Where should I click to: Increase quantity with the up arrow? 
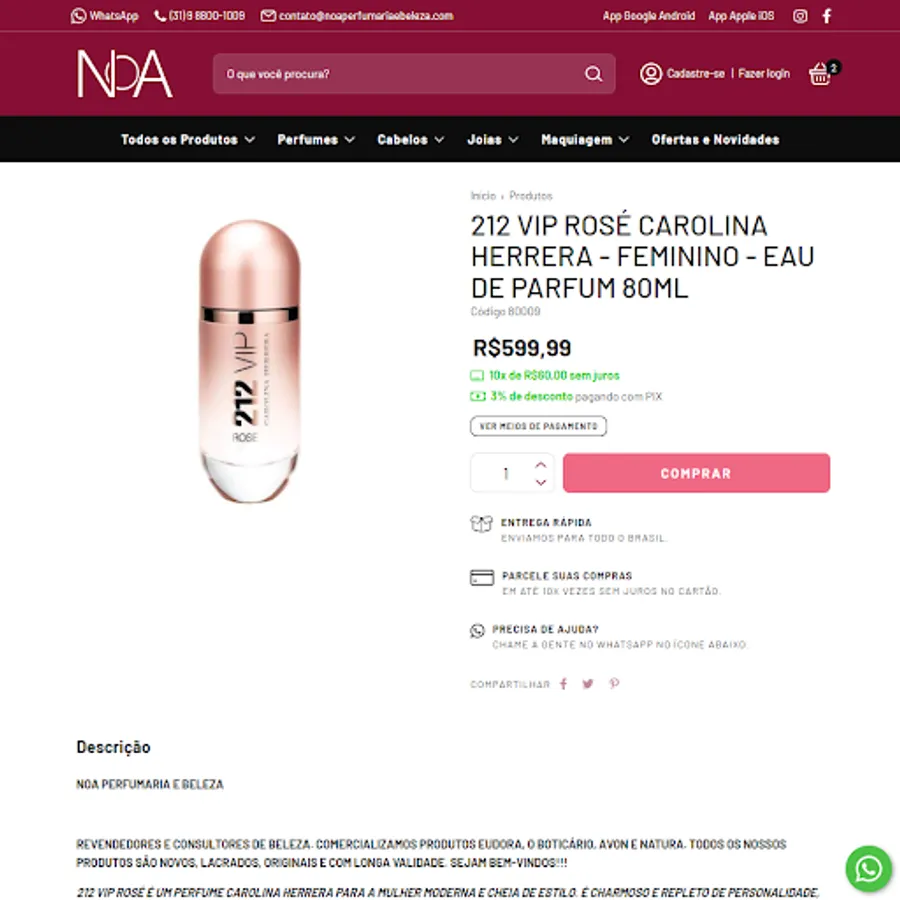tap(541, 465)
